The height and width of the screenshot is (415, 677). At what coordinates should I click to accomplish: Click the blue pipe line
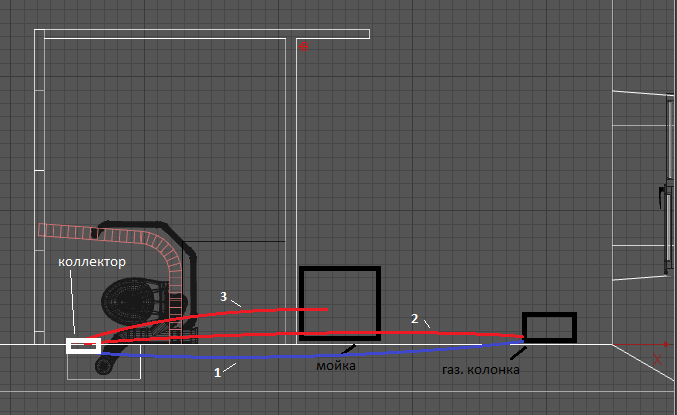coord(300,355)
